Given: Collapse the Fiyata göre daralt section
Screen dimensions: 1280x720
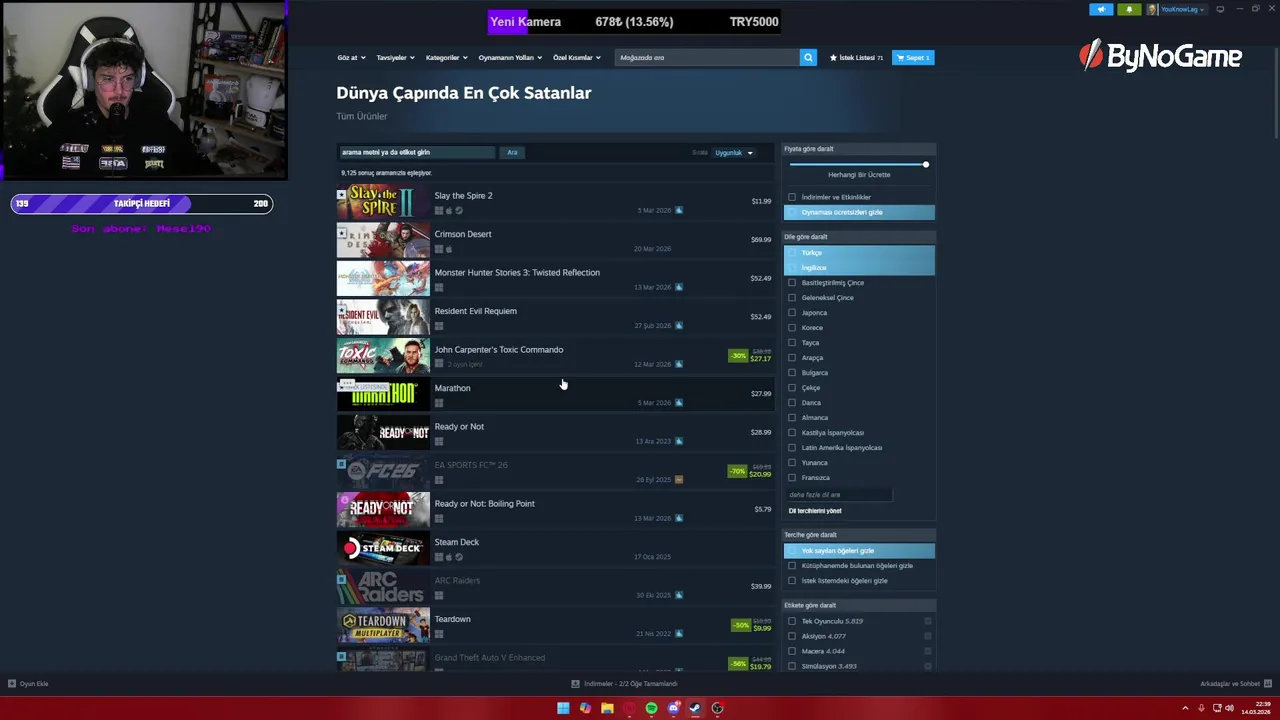Looking at the screenshot, I should (x=859, y=149).
